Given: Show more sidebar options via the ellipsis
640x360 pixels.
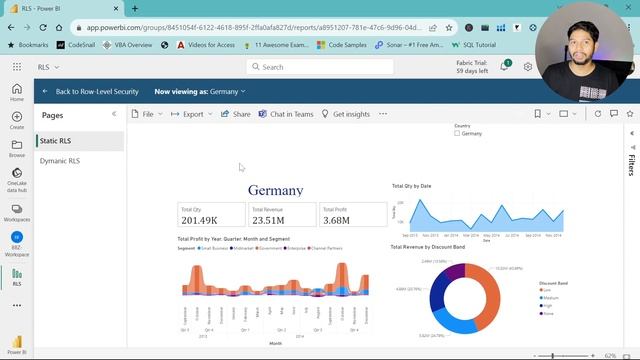Looking at the screenshot, I should 17,305.
